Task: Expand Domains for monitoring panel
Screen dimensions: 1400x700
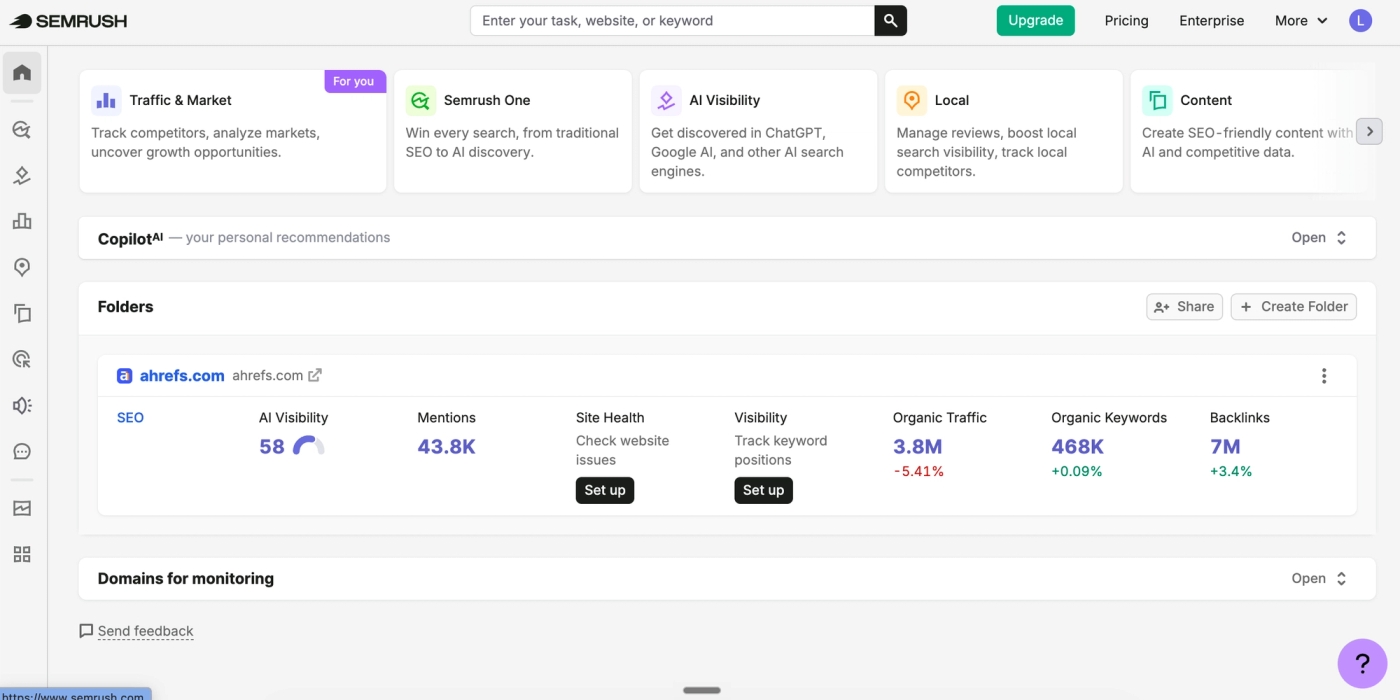Action: pyautogui.click(x=1320, y=579)
